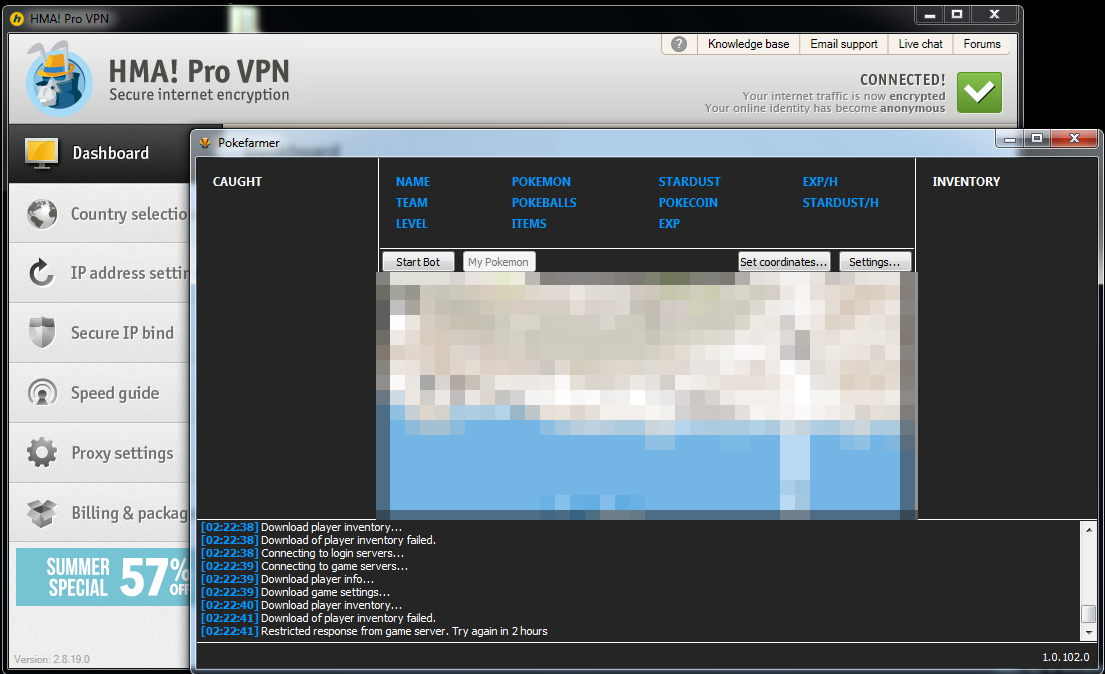Click the POKECOIN stat label

[688, 202]
